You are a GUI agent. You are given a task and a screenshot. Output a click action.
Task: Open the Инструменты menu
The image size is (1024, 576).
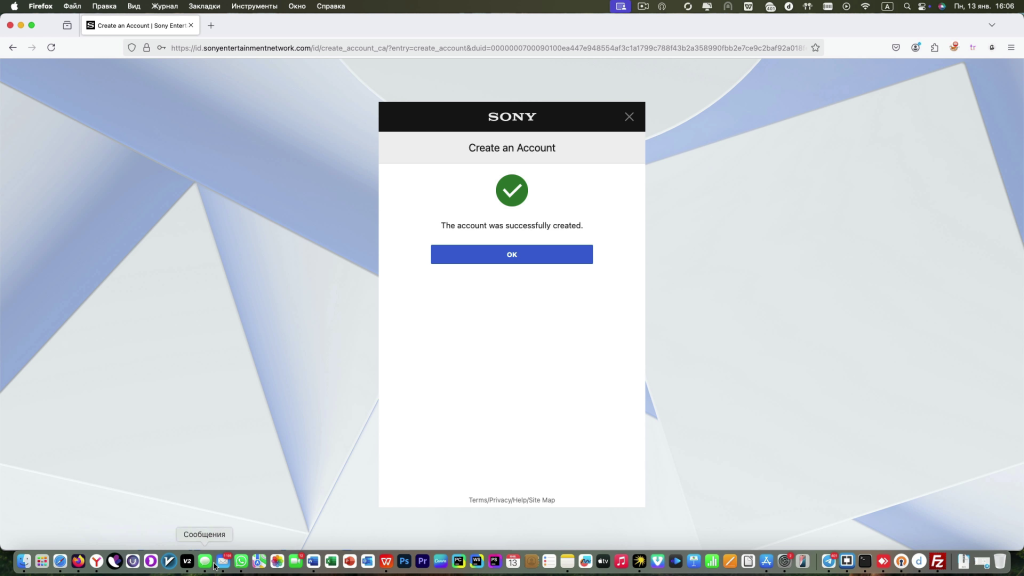[254, 6]
